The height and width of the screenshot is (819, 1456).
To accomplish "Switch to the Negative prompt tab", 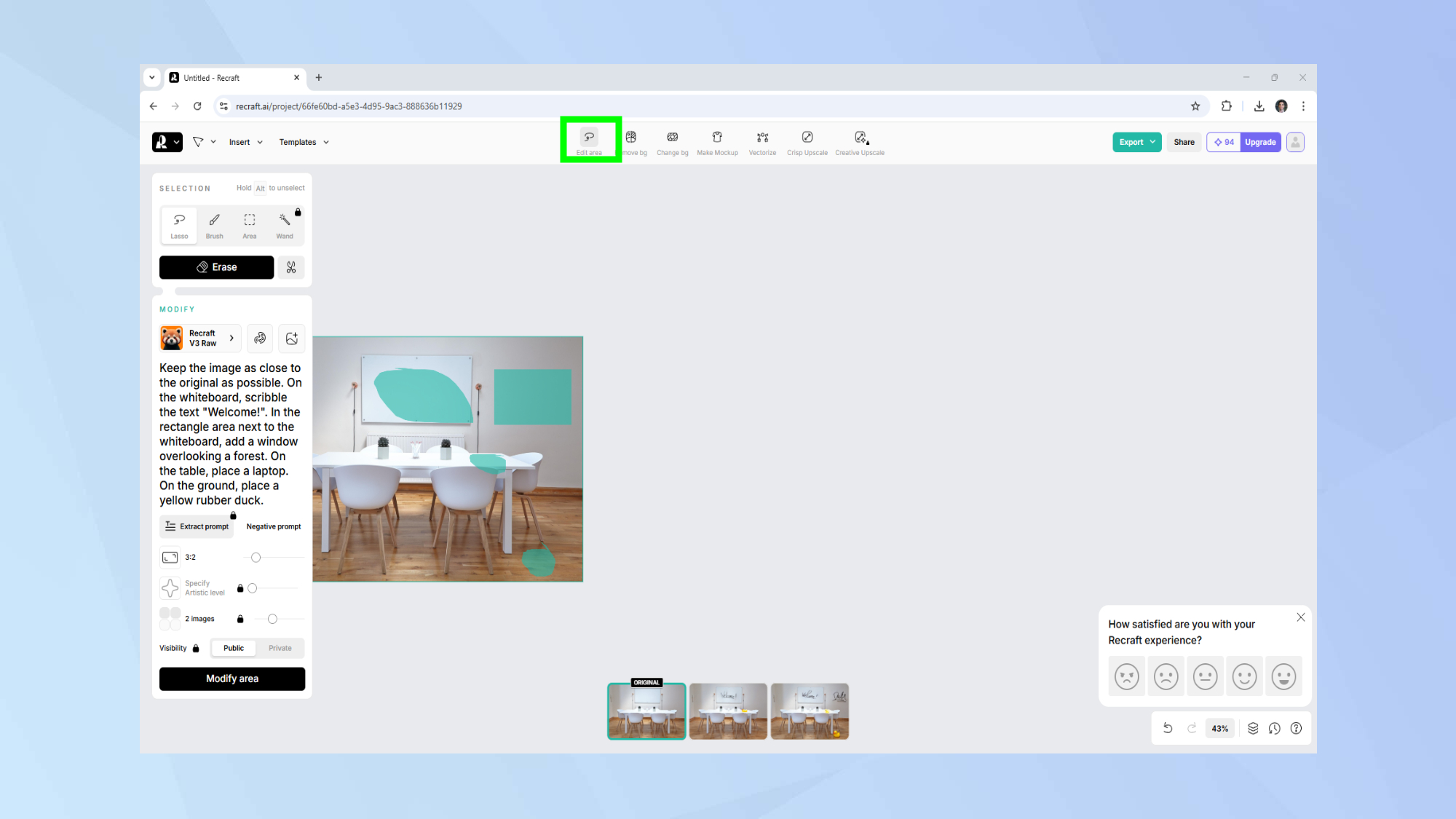I will (x=273, y=526).
